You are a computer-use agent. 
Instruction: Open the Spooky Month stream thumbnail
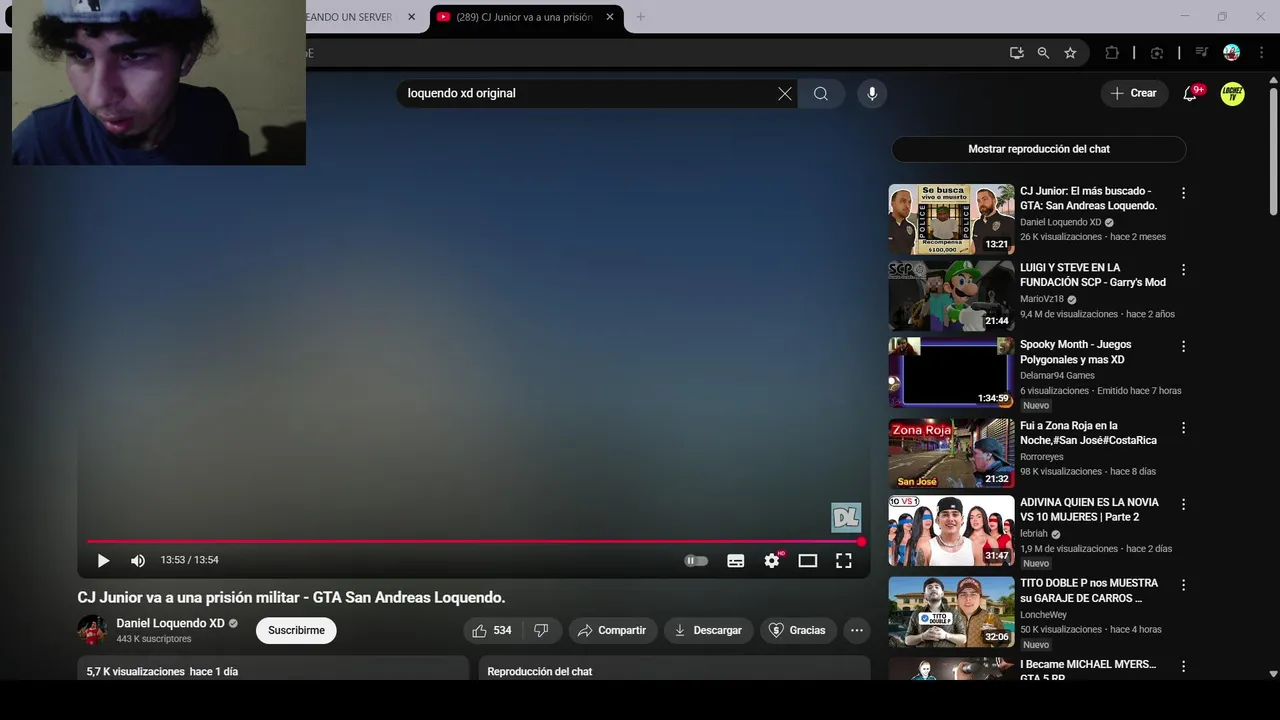click(x=951, y=373)
